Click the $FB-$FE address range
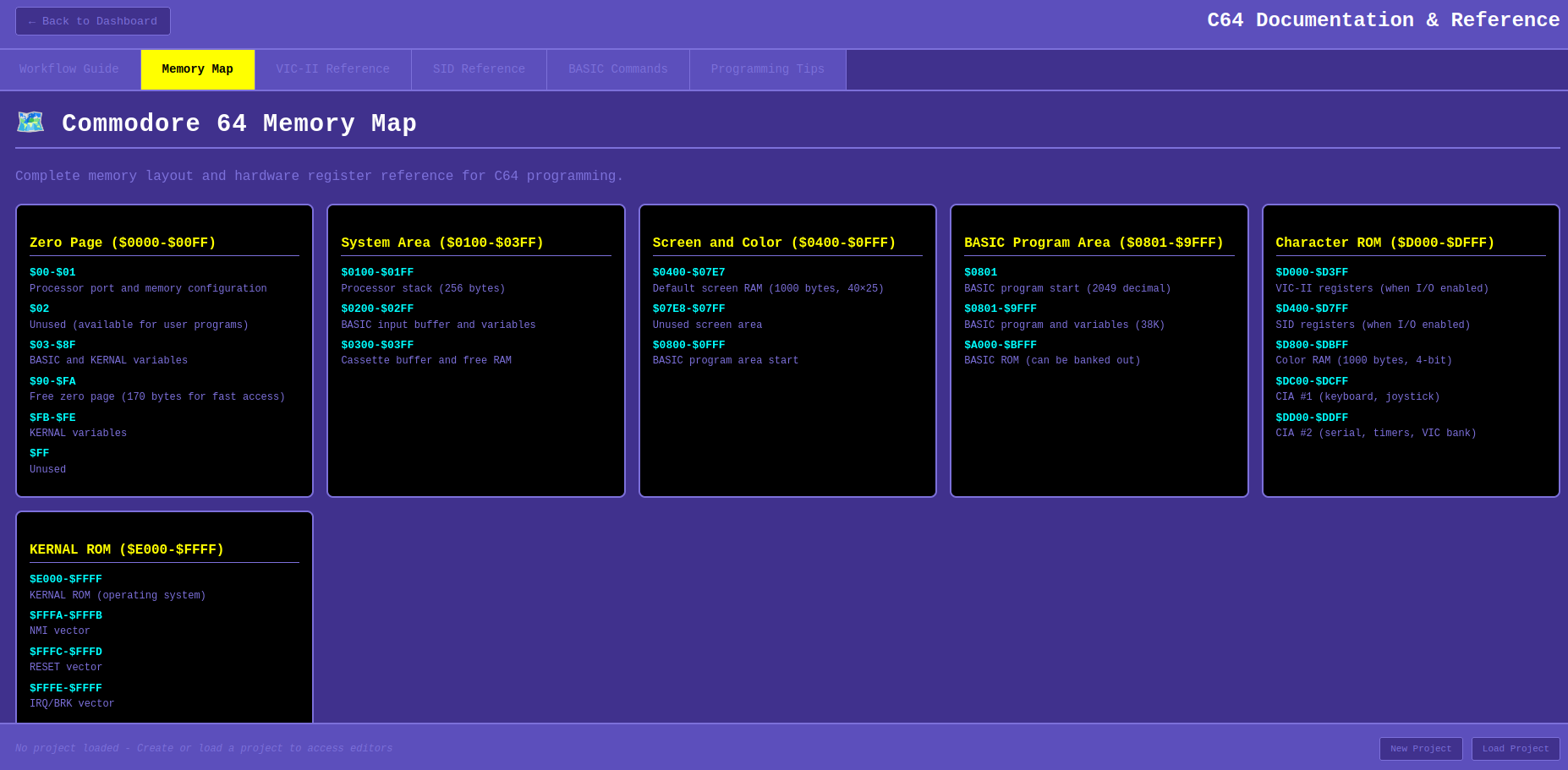Screen dimensions: 1568x770 point(52,418)
